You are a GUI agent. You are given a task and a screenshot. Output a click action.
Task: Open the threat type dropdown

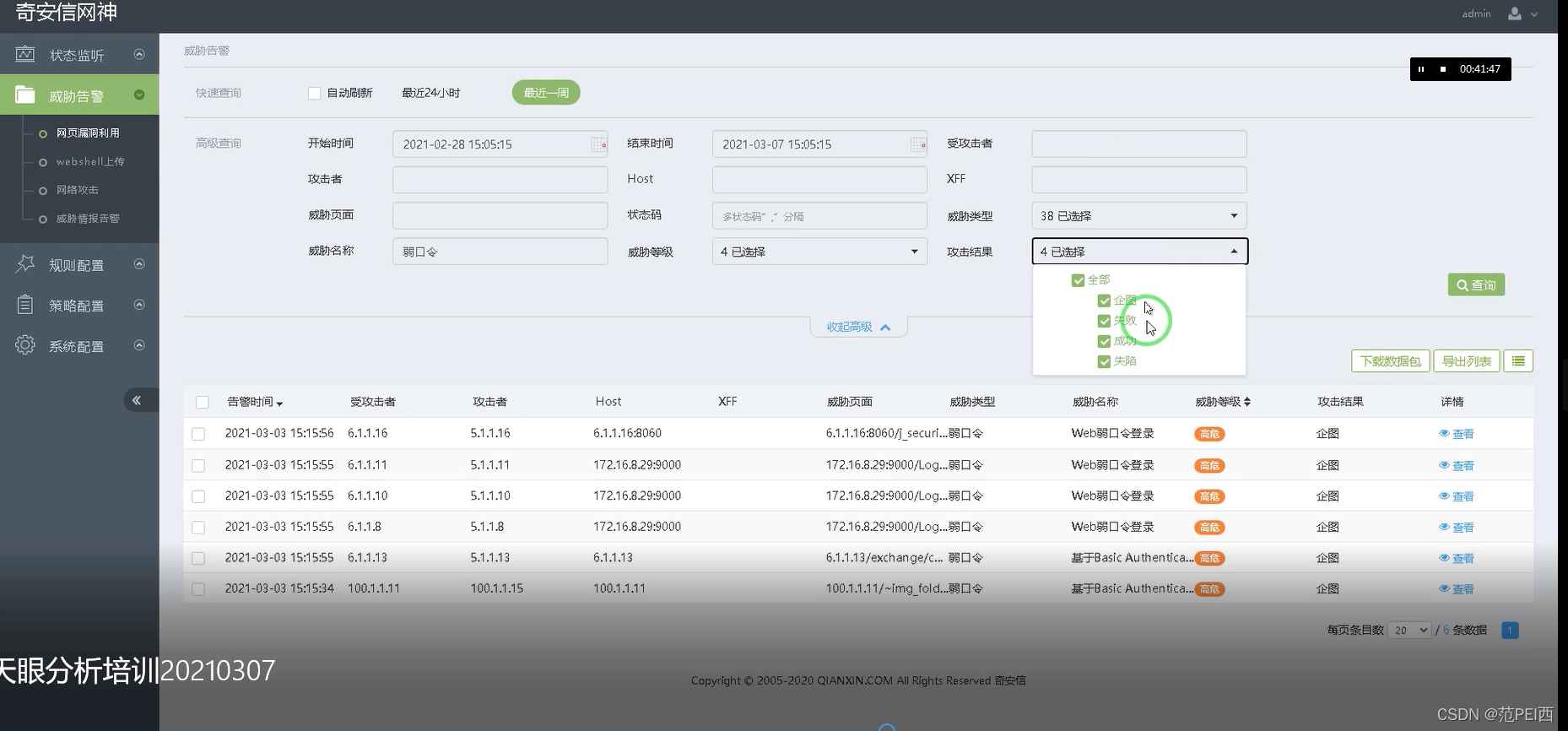click(x=1139, y=216)
